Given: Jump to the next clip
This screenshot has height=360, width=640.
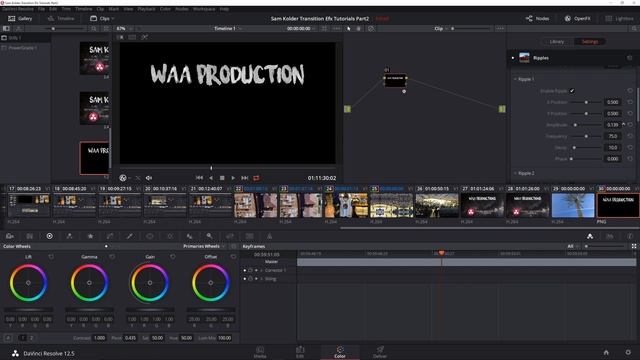Looking at the screenshot, I should click(244, 178).
